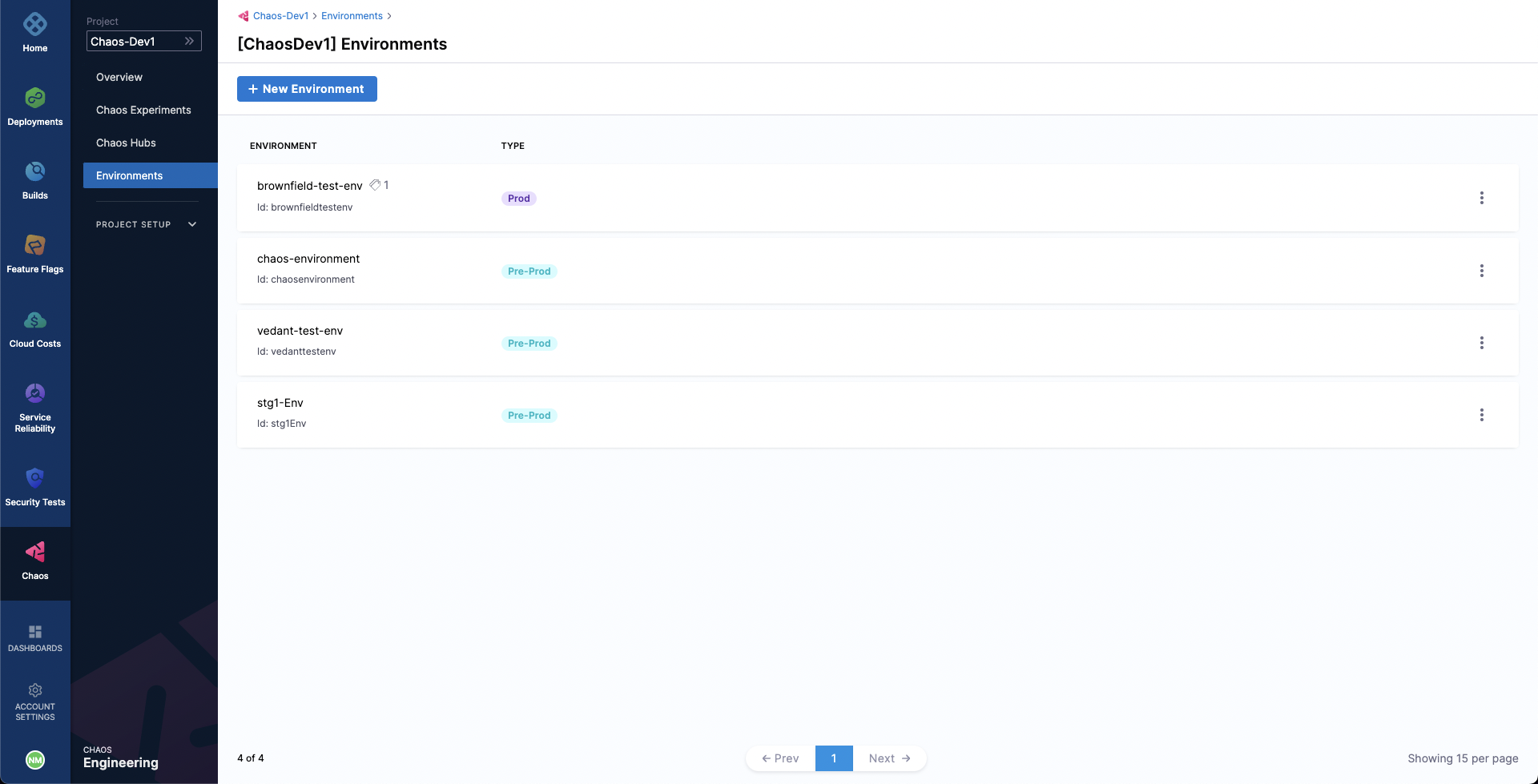Click Id: brownfieldtestenv text
The image size is (1538, 784).
pyautogui.click(x=304, y=207)
